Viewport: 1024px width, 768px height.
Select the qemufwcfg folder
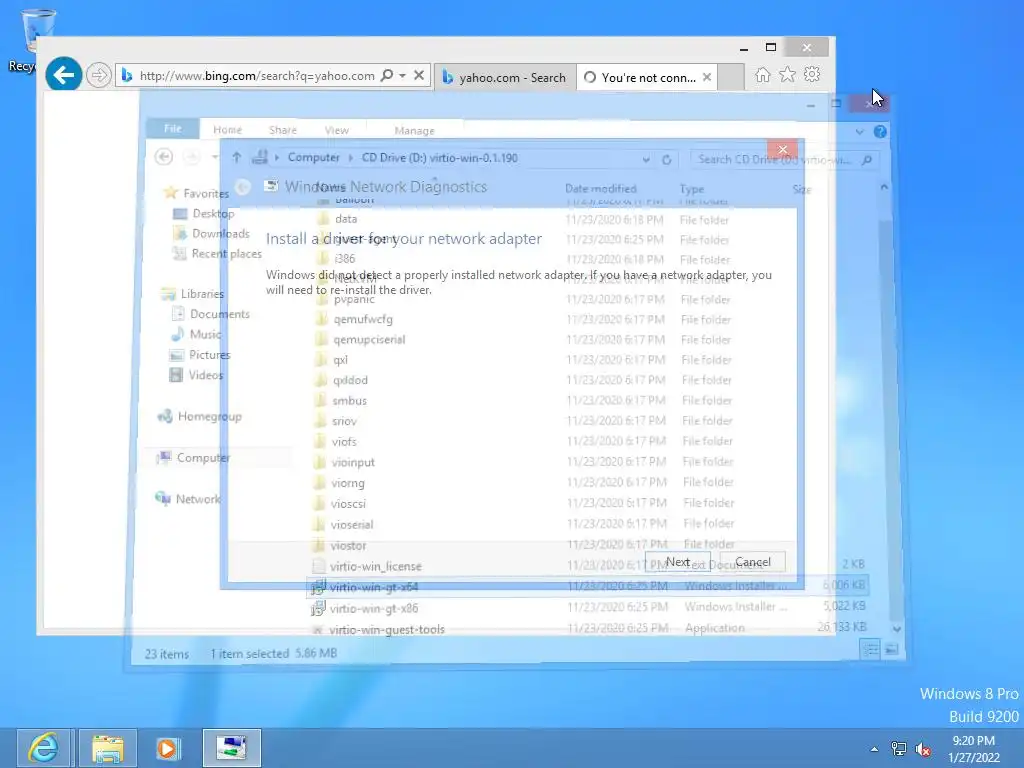[x=363, y=319]
